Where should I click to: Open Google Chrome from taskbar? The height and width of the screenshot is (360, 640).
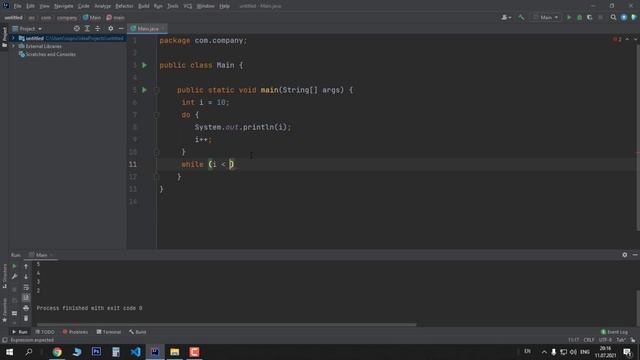(57, 352)
